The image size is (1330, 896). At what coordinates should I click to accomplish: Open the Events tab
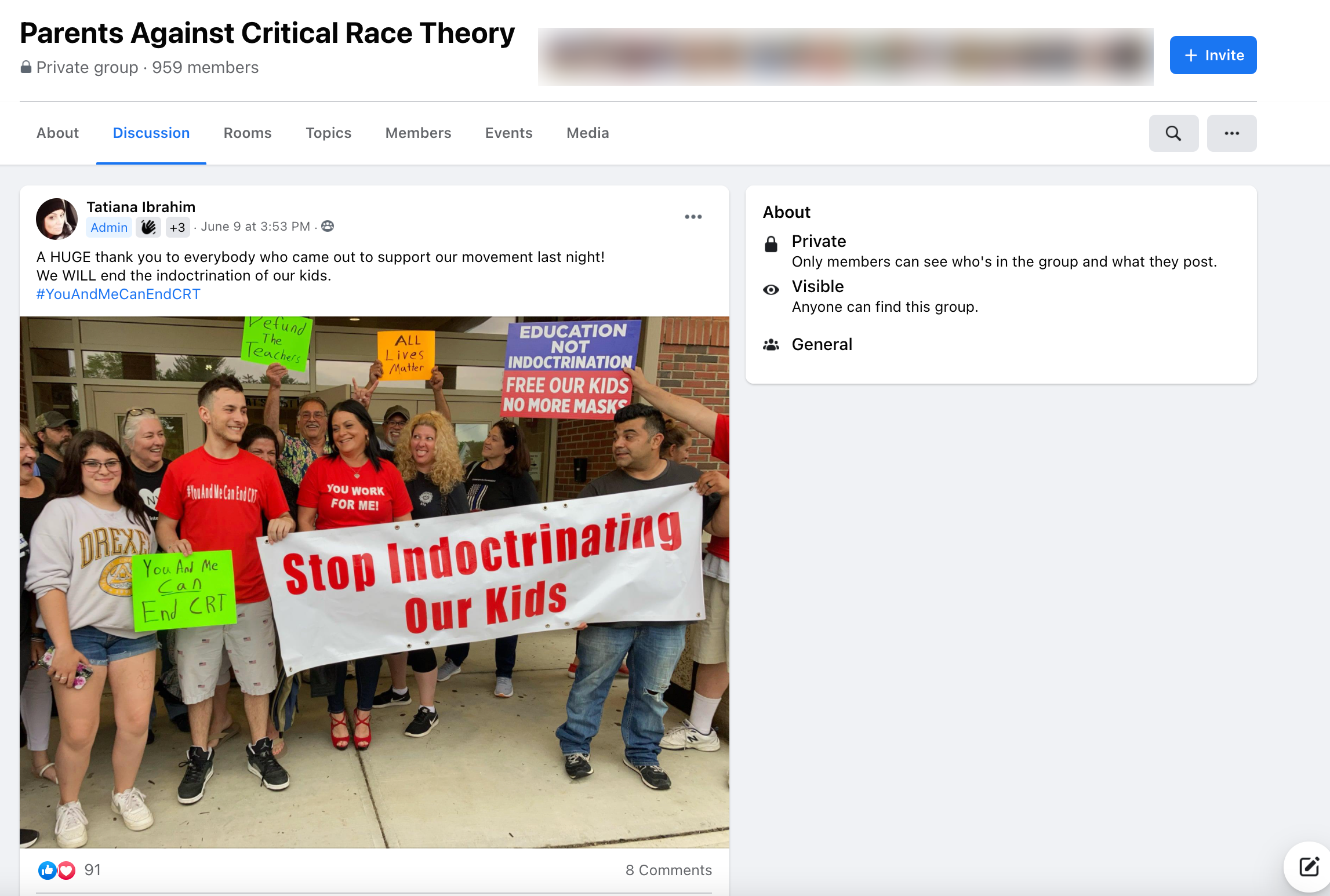pyautogui.click(x=508, y=133)
